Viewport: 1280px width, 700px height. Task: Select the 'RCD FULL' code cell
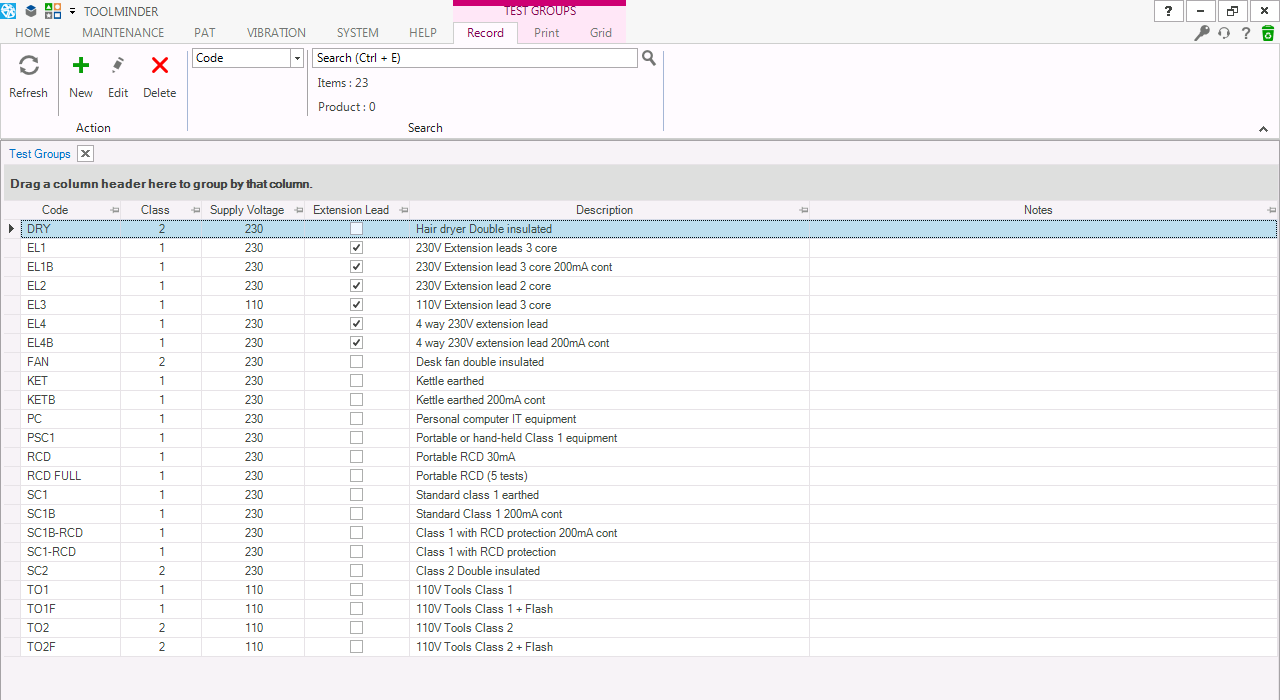tap(70, 476)
